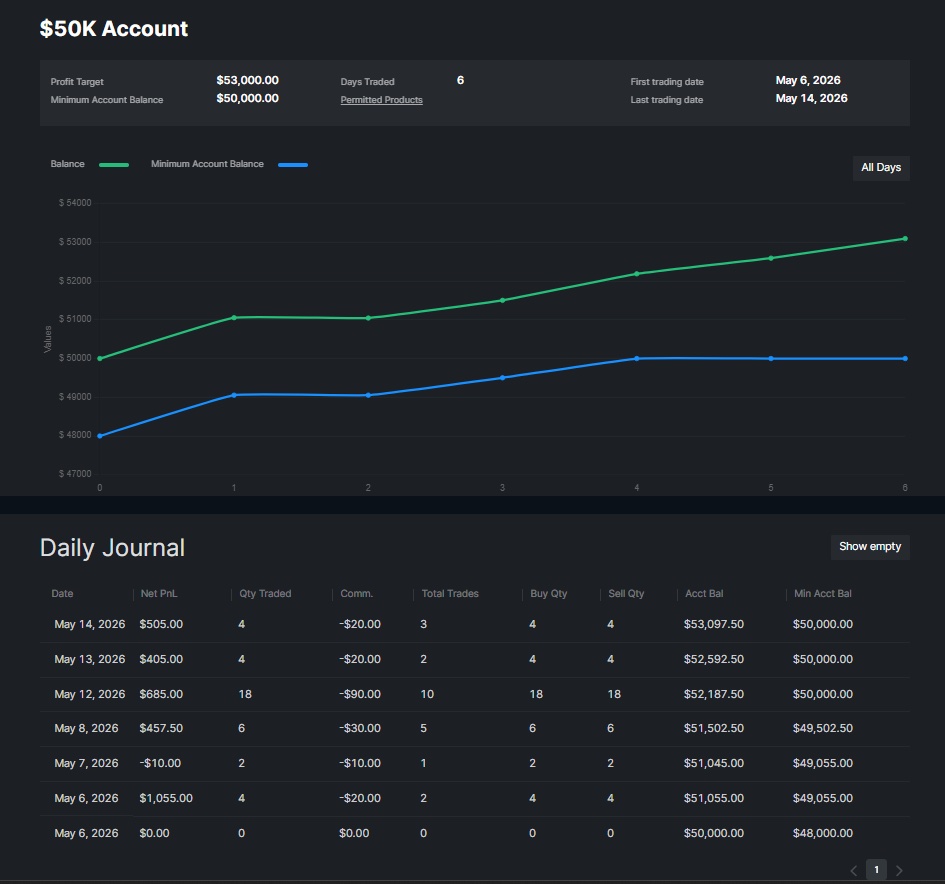Click the $53,097.50 account balance cell
The height and width of the screenshot is (884, 945).
pos(714,624)
